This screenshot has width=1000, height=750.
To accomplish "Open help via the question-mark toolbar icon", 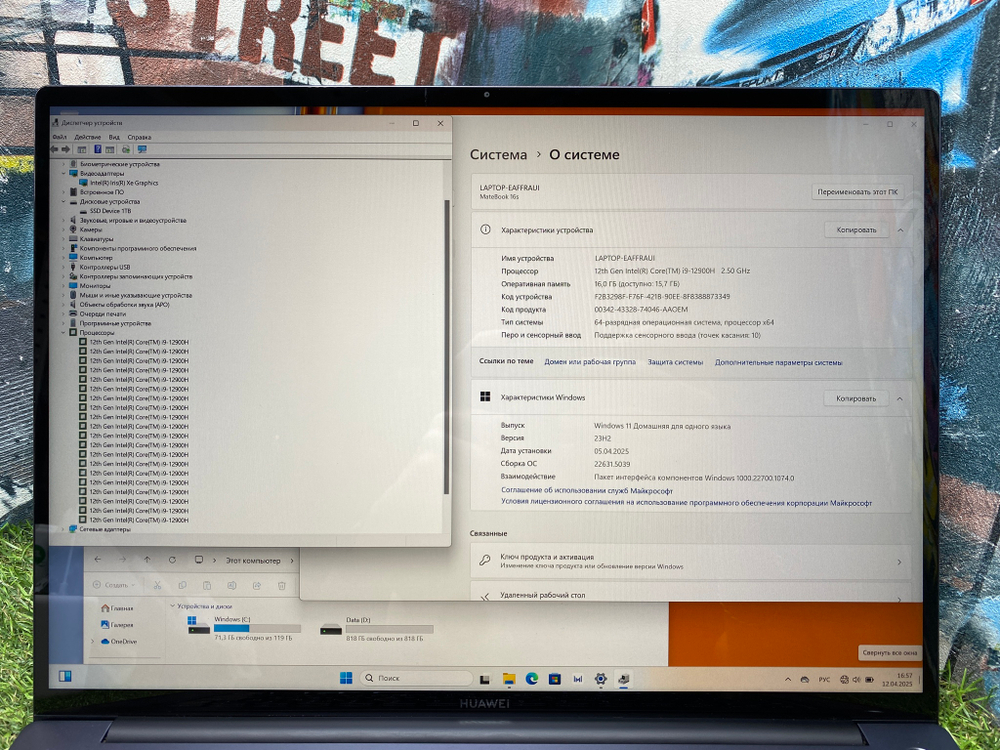I will coord(97,148).
